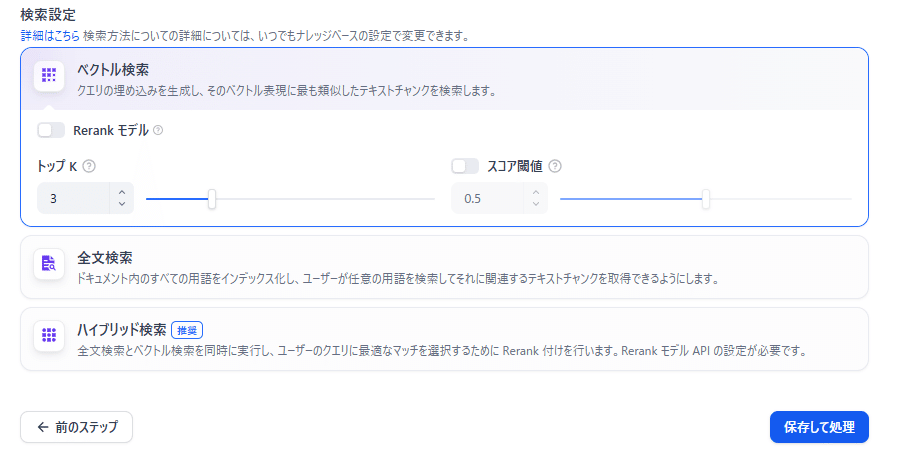Focus the score threshold 0.5 field
The image size is (907, 462).
click(x=488, y=198)
